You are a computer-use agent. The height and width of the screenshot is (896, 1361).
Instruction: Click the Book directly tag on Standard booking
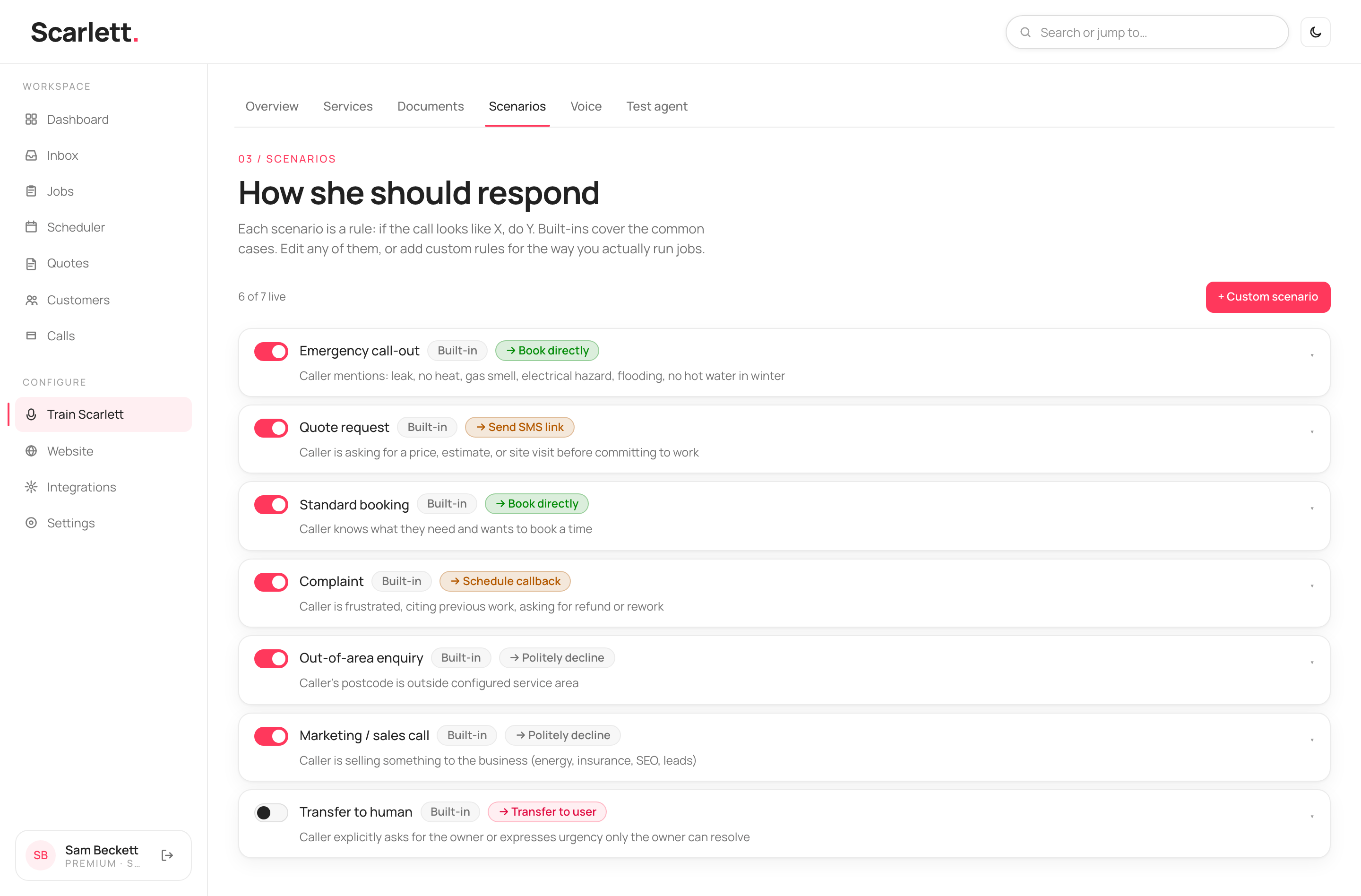coord(536,504)
